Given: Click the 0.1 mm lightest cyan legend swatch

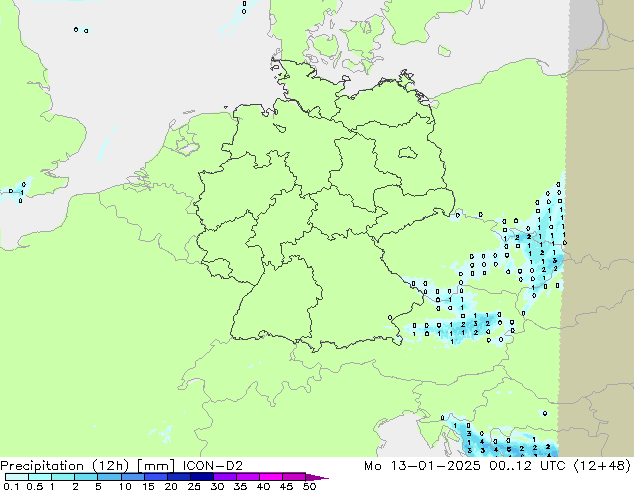Looking at the screenshot, I should click(17, 477).
